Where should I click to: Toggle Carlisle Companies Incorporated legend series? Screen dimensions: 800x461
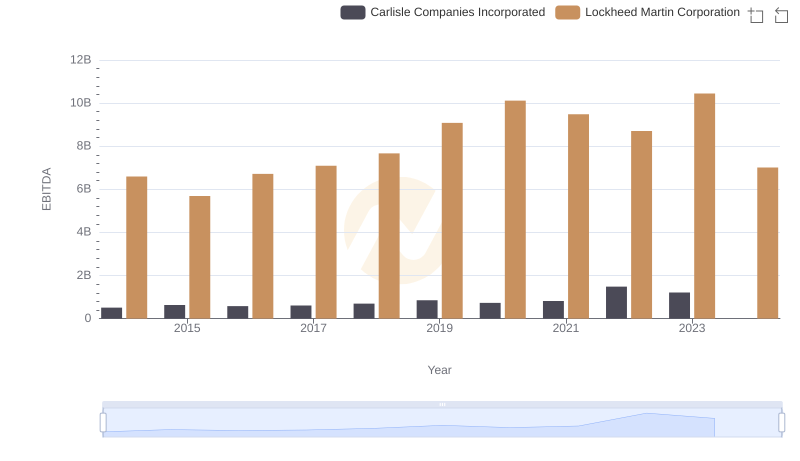click(x=443, y=12)
